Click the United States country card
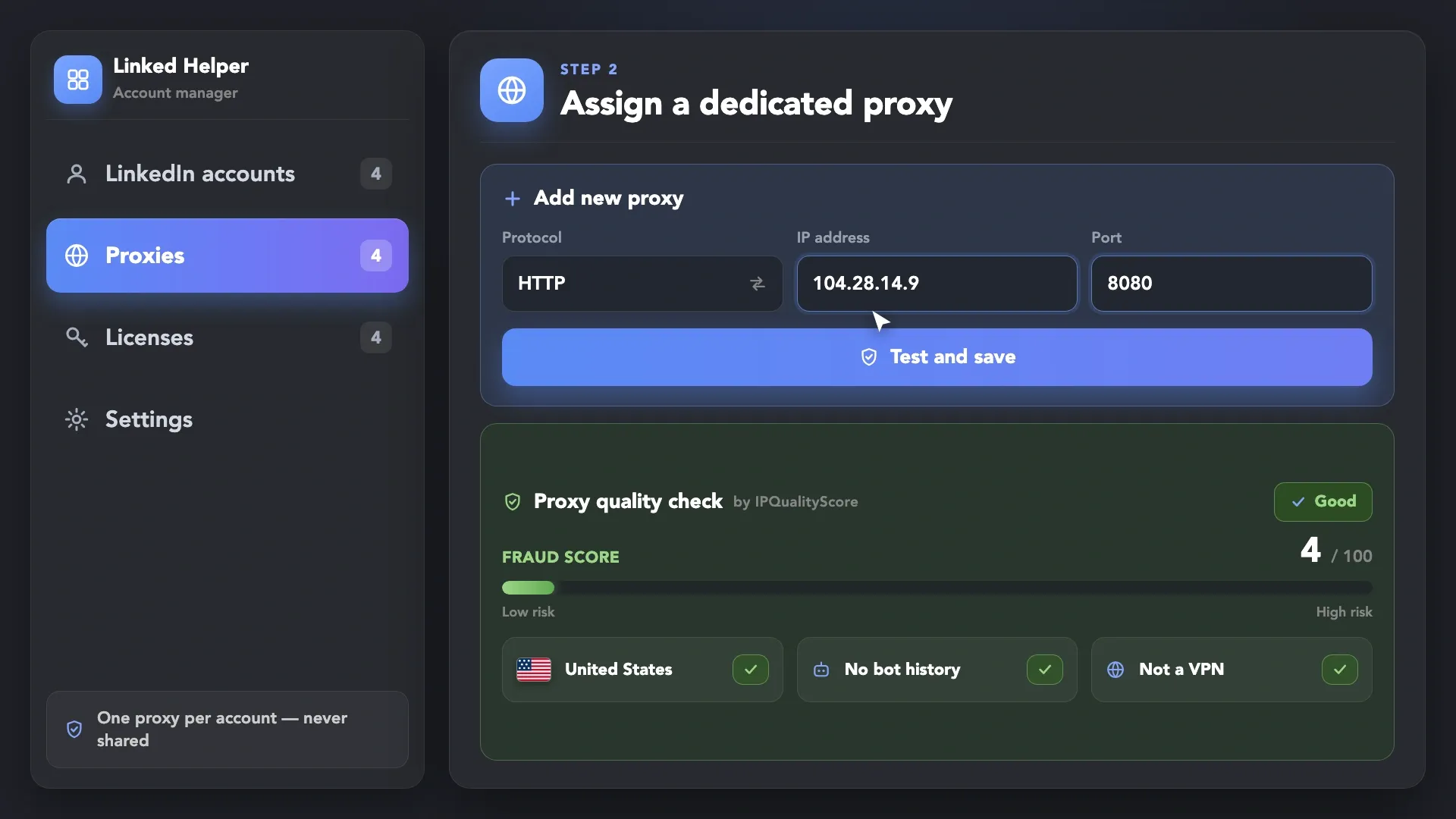1456x819 pixels. pyautogui.click(x=642, y=670)
